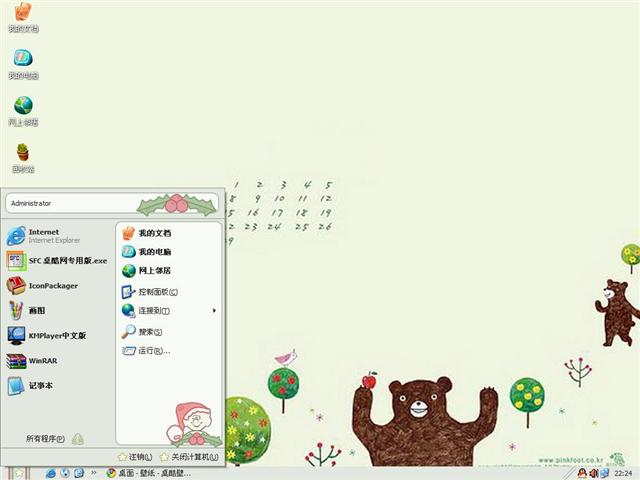
Task: Switch to the 桌面 - 壁纸 taskbar window
Action: pos(149,473)
